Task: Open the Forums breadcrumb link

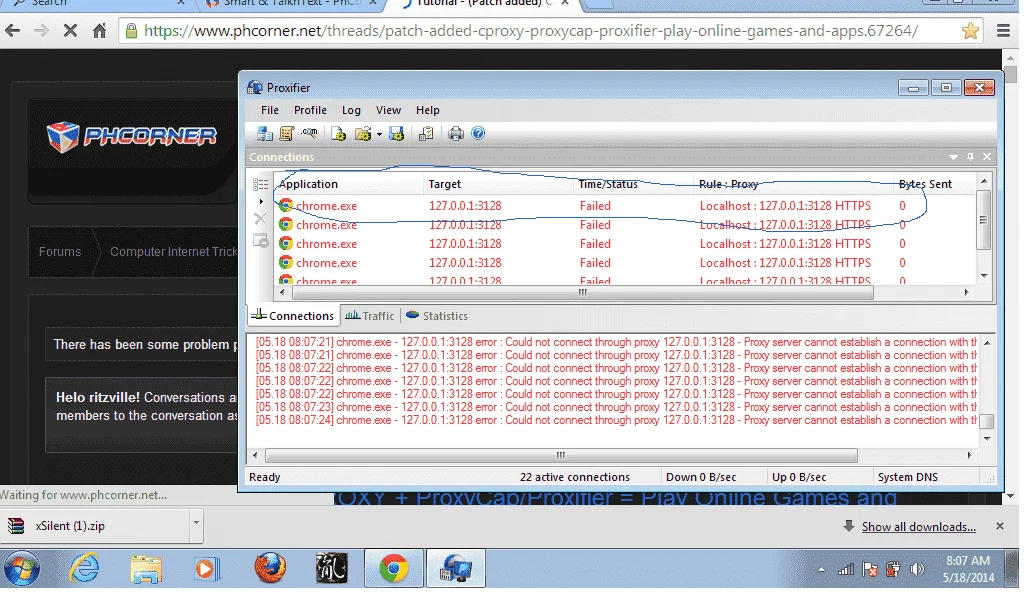Action: pos(60,252)
